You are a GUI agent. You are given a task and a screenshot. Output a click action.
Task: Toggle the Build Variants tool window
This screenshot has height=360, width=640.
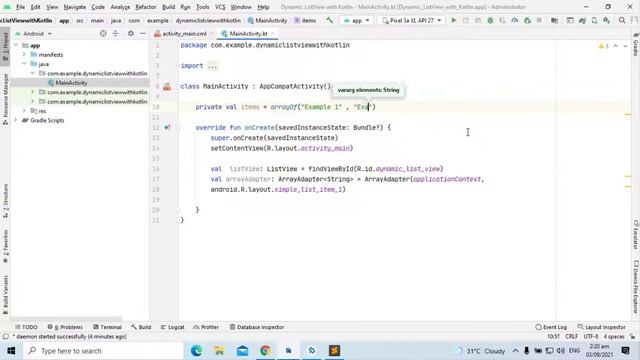coord(5,295)
